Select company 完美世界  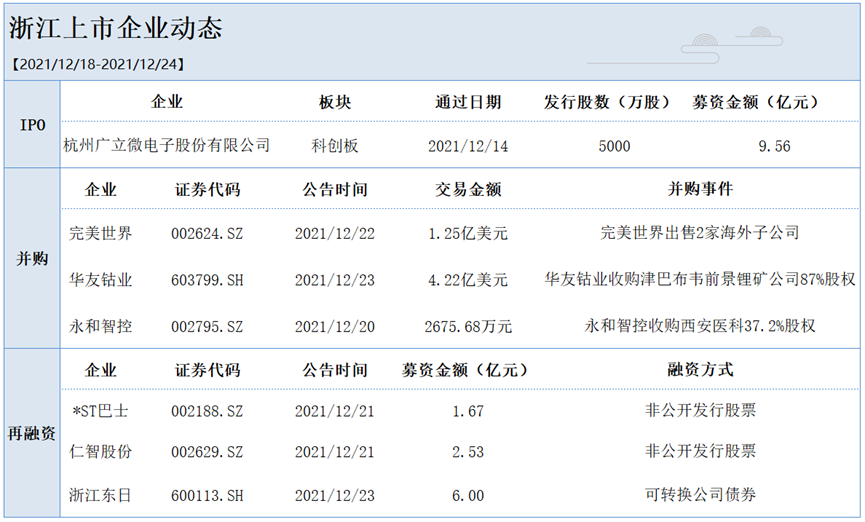100,233
